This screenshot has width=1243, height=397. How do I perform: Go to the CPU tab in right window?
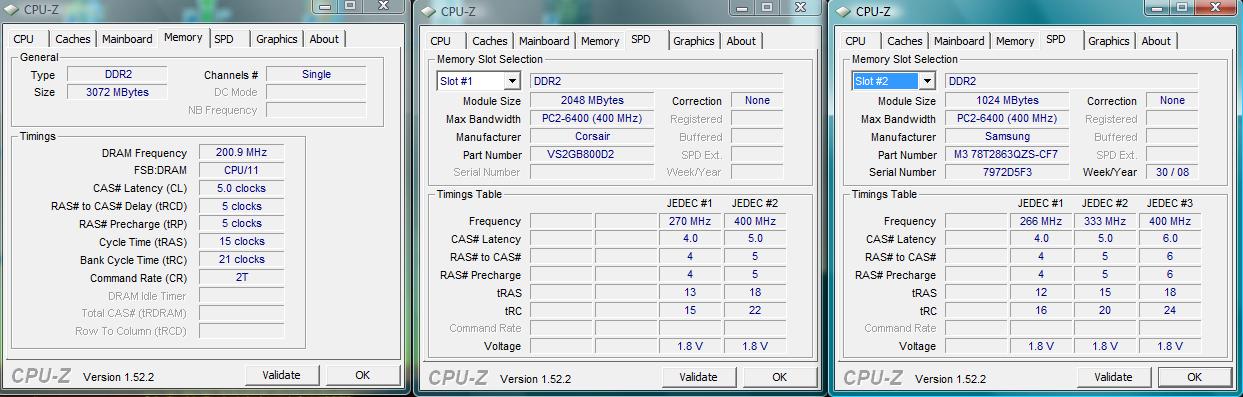click(856, 41)
